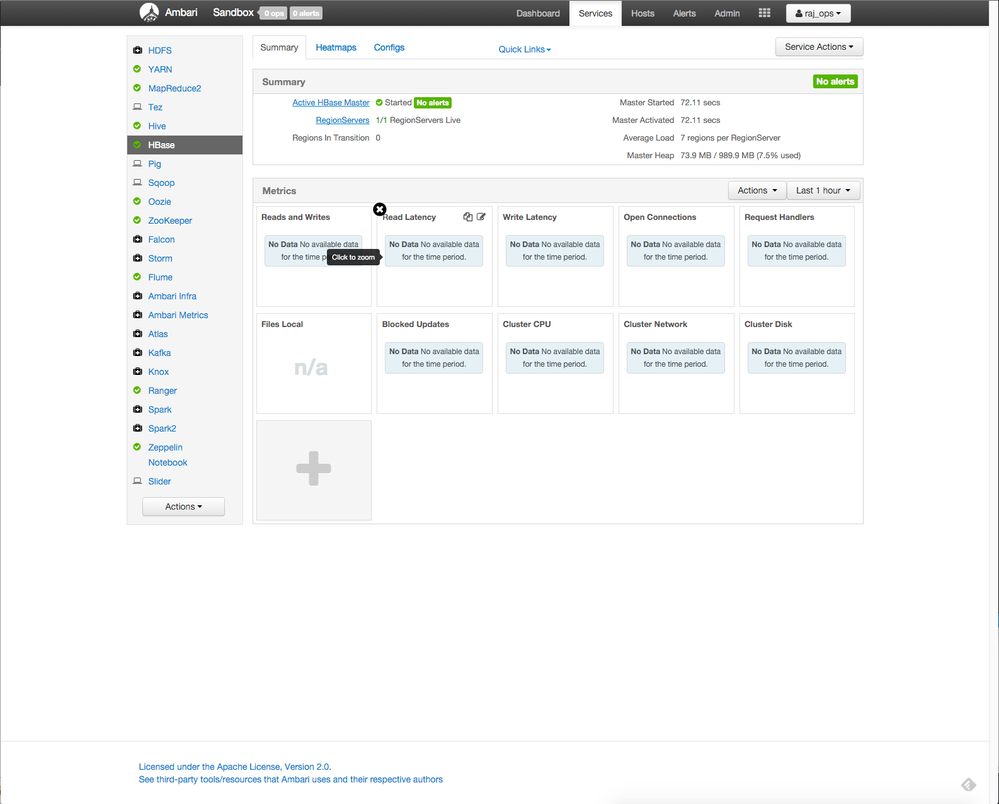Screen dimensions: 999x804
Task: Click the maintenance icon next to Knox
Action: 137,371
